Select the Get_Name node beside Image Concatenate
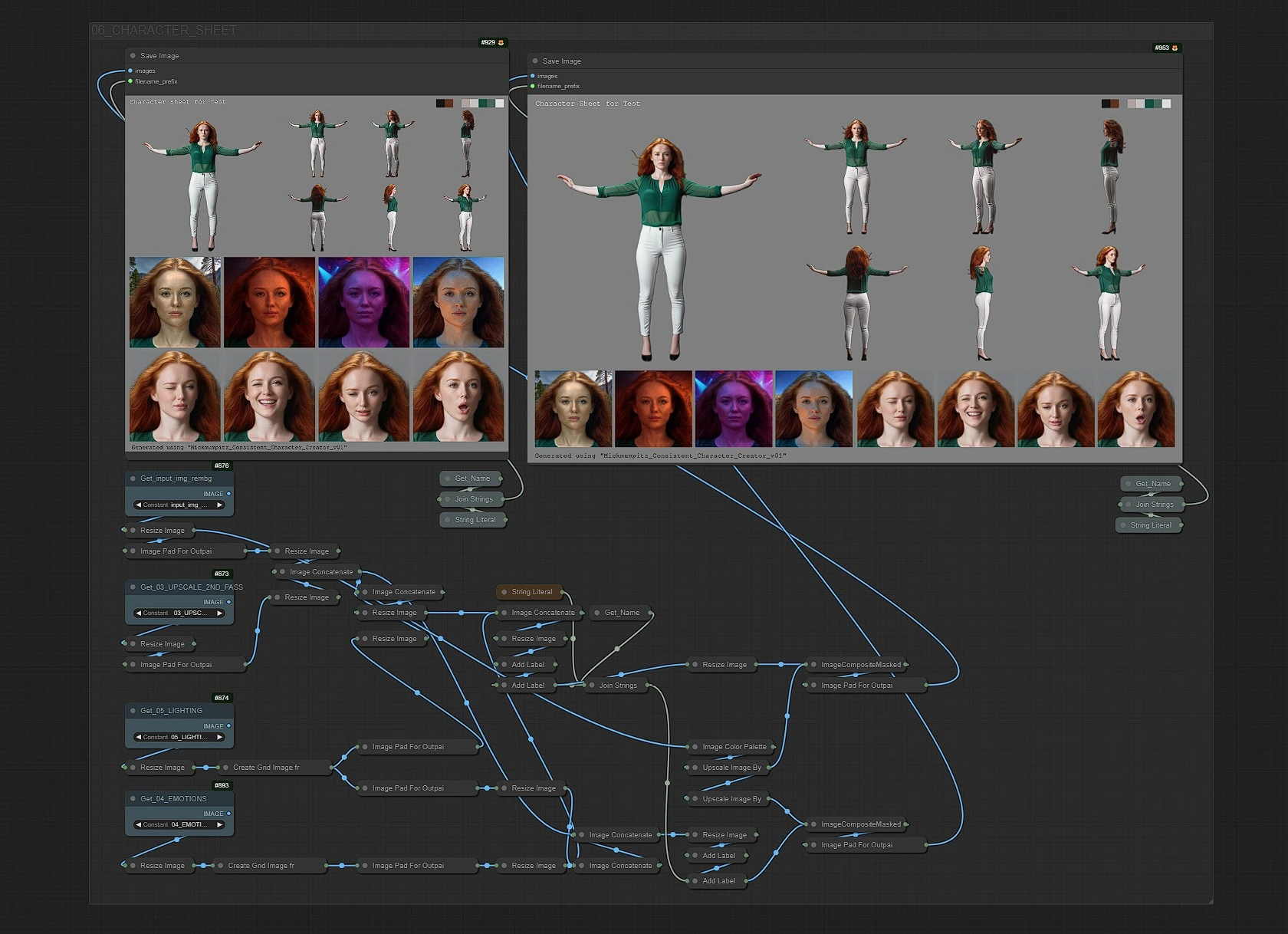 tap(622, 613)
